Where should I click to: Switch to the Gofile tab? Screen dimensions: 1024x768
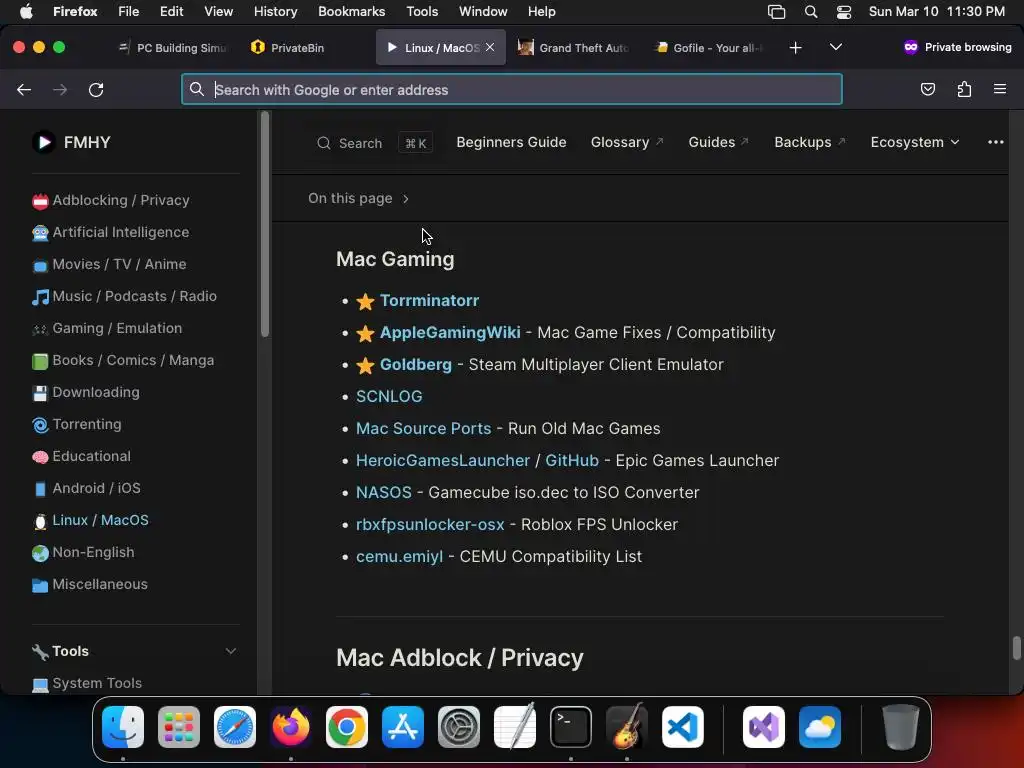tap(709, 48)
